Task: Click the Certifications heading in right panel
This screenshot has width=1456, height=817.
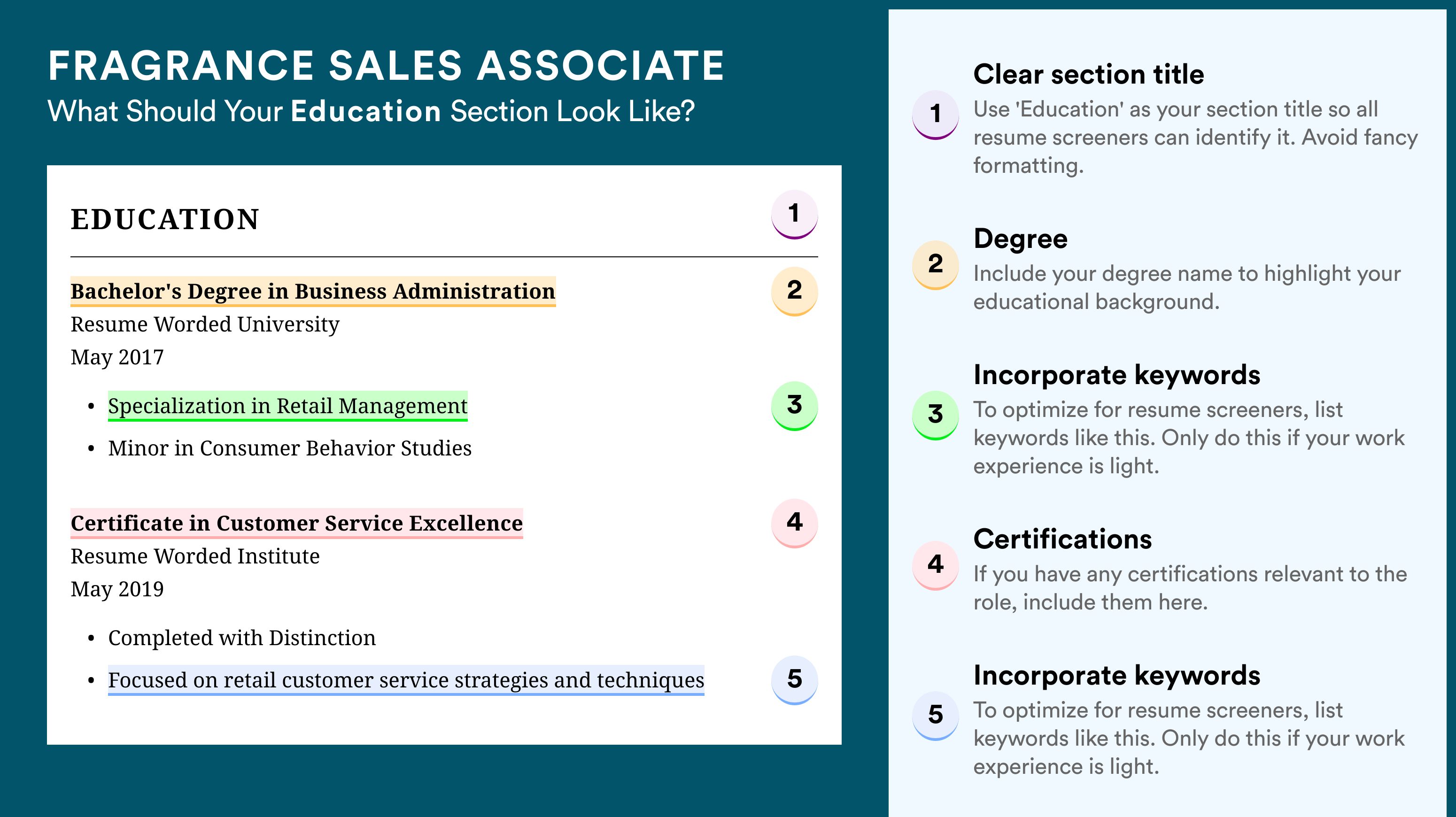Action: [1062, 539]
